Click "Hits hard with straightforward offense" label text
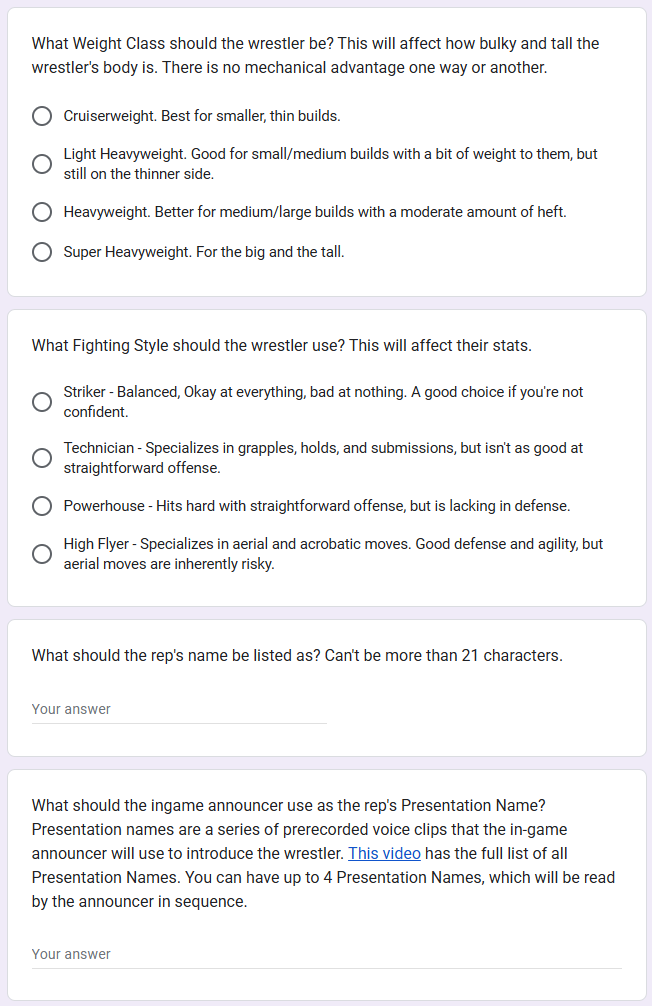 pos(280,506)
